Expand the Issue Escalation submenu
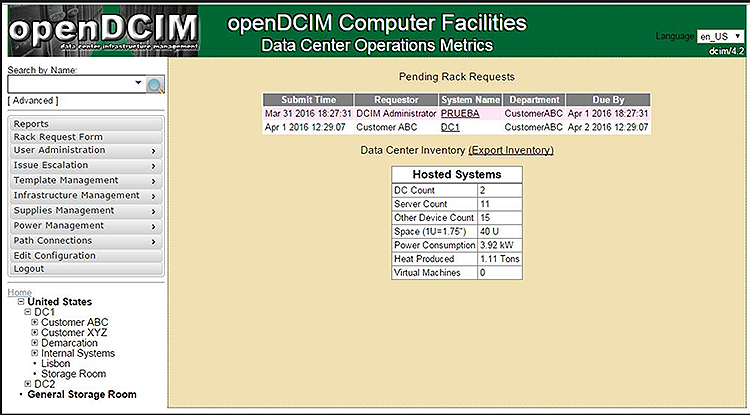The image size is (750, 415). (x=86, y=165)
